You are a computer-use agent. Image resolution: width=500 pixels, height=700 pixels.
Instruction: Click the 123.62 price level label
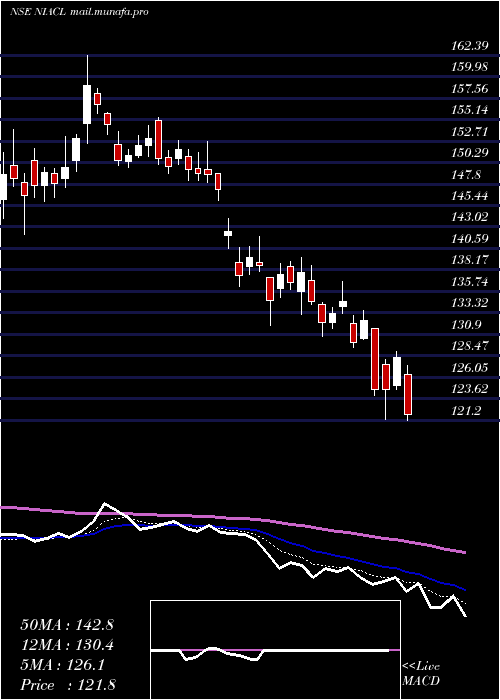[x=470, y=389]
